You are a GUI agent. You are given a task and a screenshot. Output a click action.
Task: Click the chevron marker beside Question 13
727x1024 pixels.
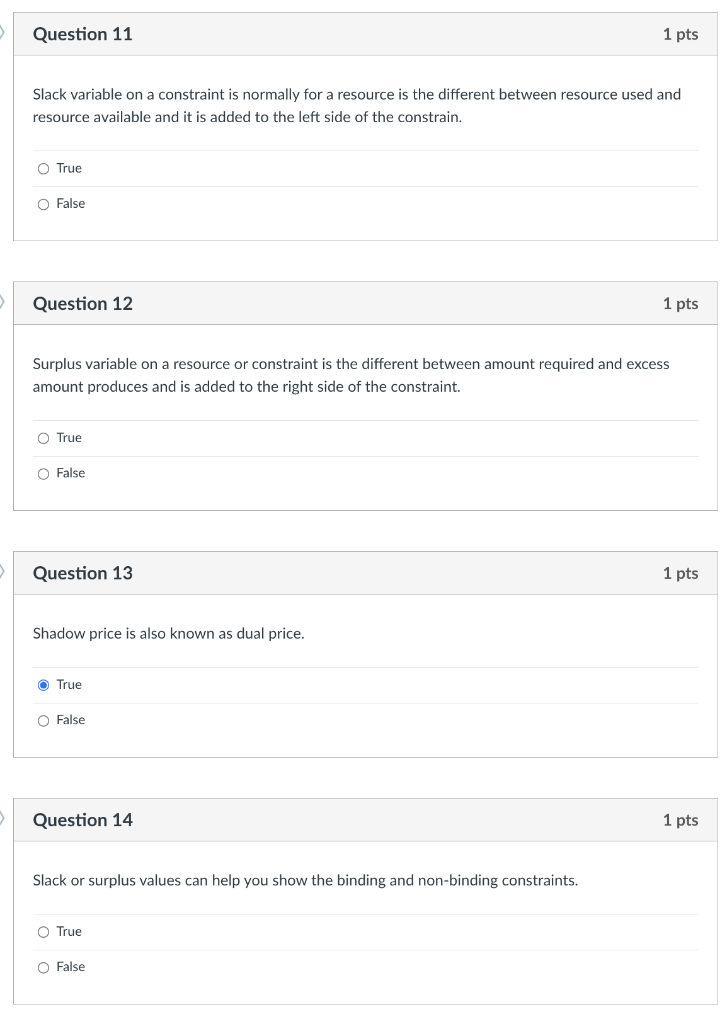click(3, 571)
